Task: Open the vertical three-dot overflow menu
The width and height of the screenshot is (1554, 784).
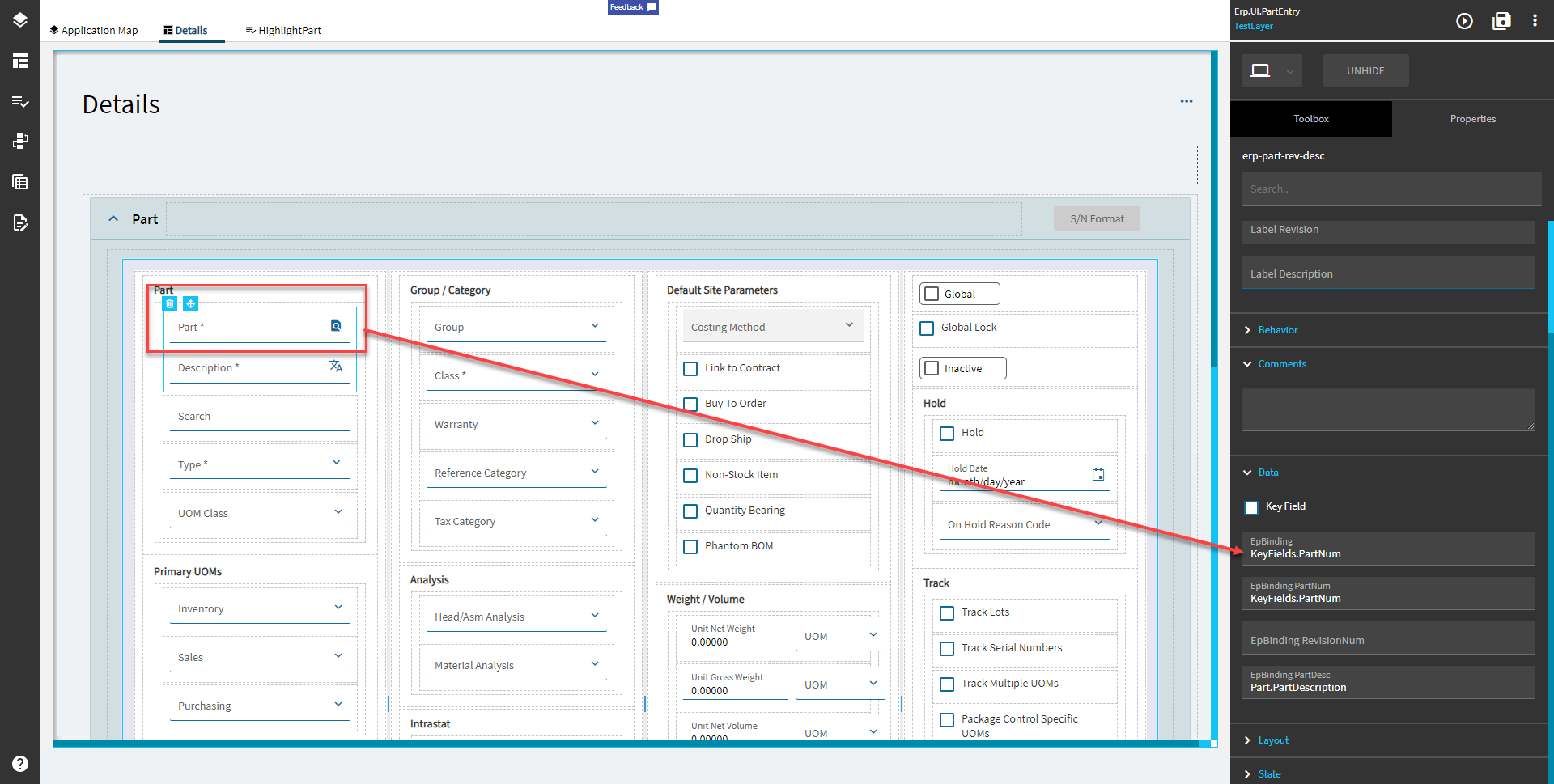Action: (1535, 21)
